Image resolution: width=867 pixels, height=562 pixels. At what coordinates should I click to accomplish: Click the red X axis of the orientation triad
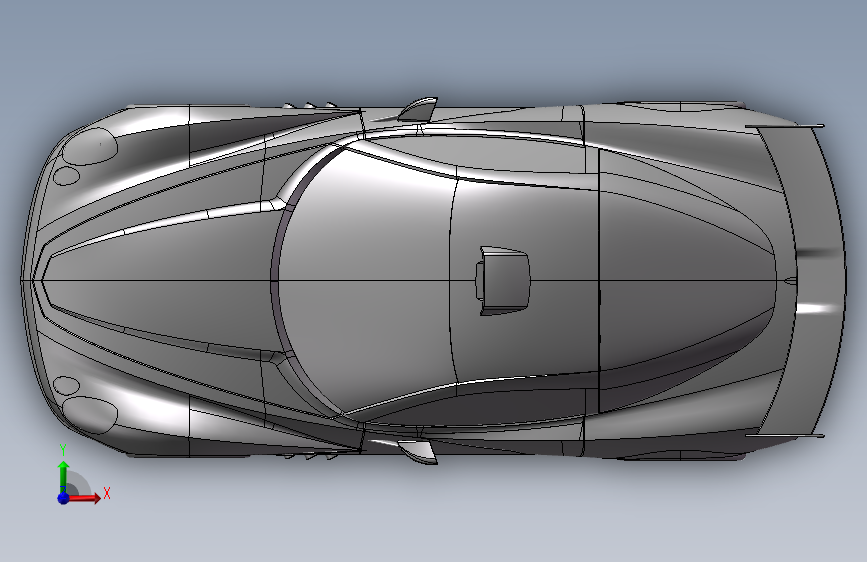(83, 498)
